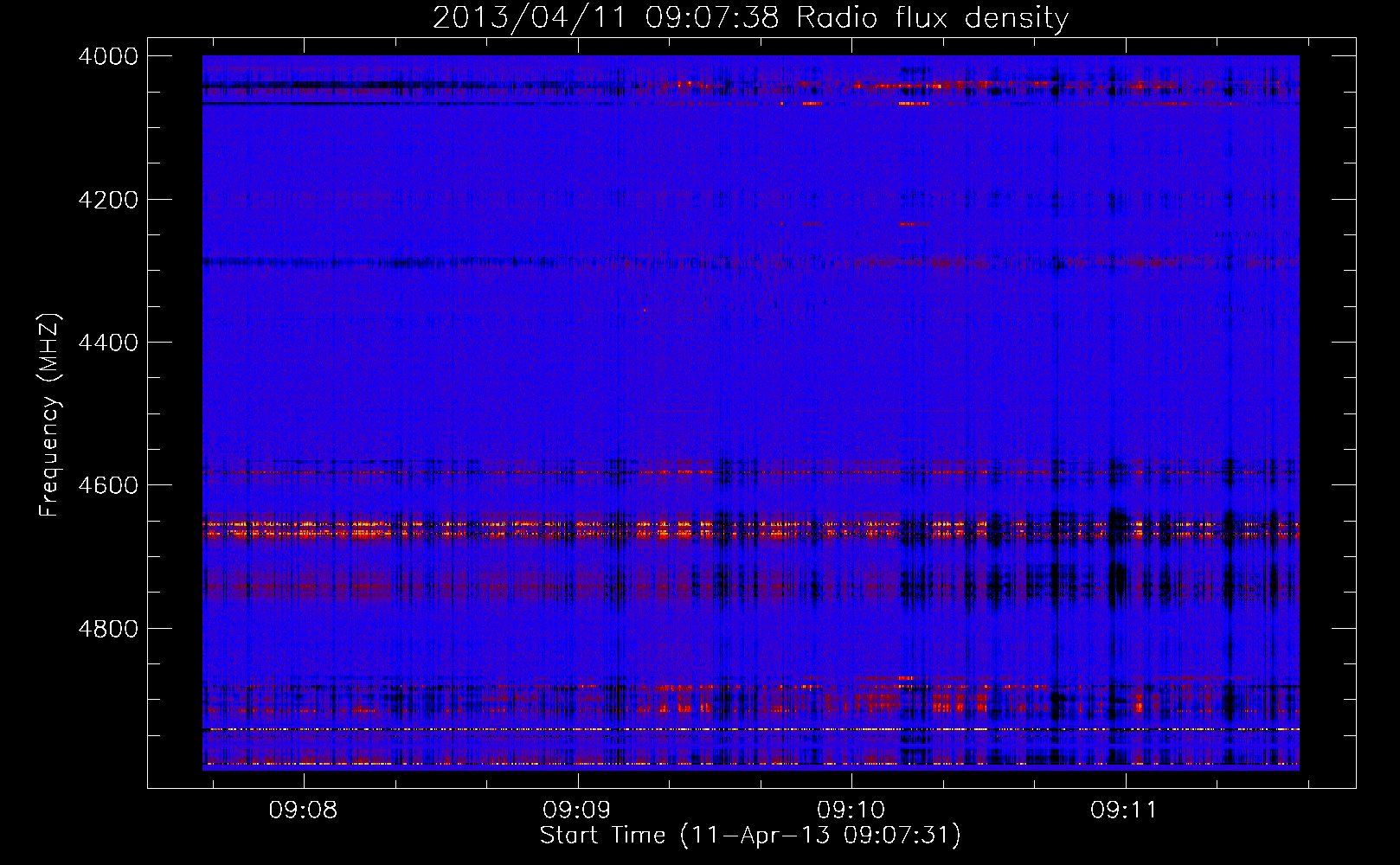Click the 09:08 time tick label
The height and width of the screenshot is (865, 1400).
click(x=303, y=811)
